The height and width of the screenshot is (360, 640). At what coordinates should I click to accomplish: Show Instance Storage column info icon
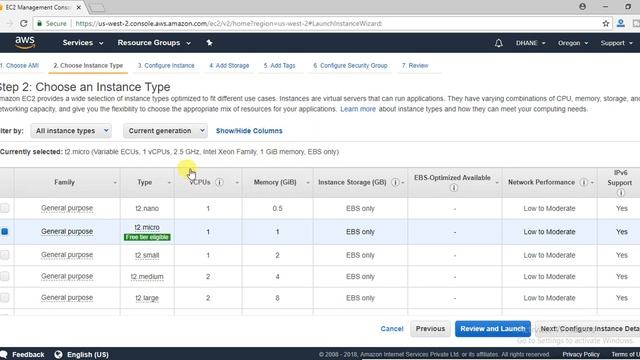tap(395, 182)
